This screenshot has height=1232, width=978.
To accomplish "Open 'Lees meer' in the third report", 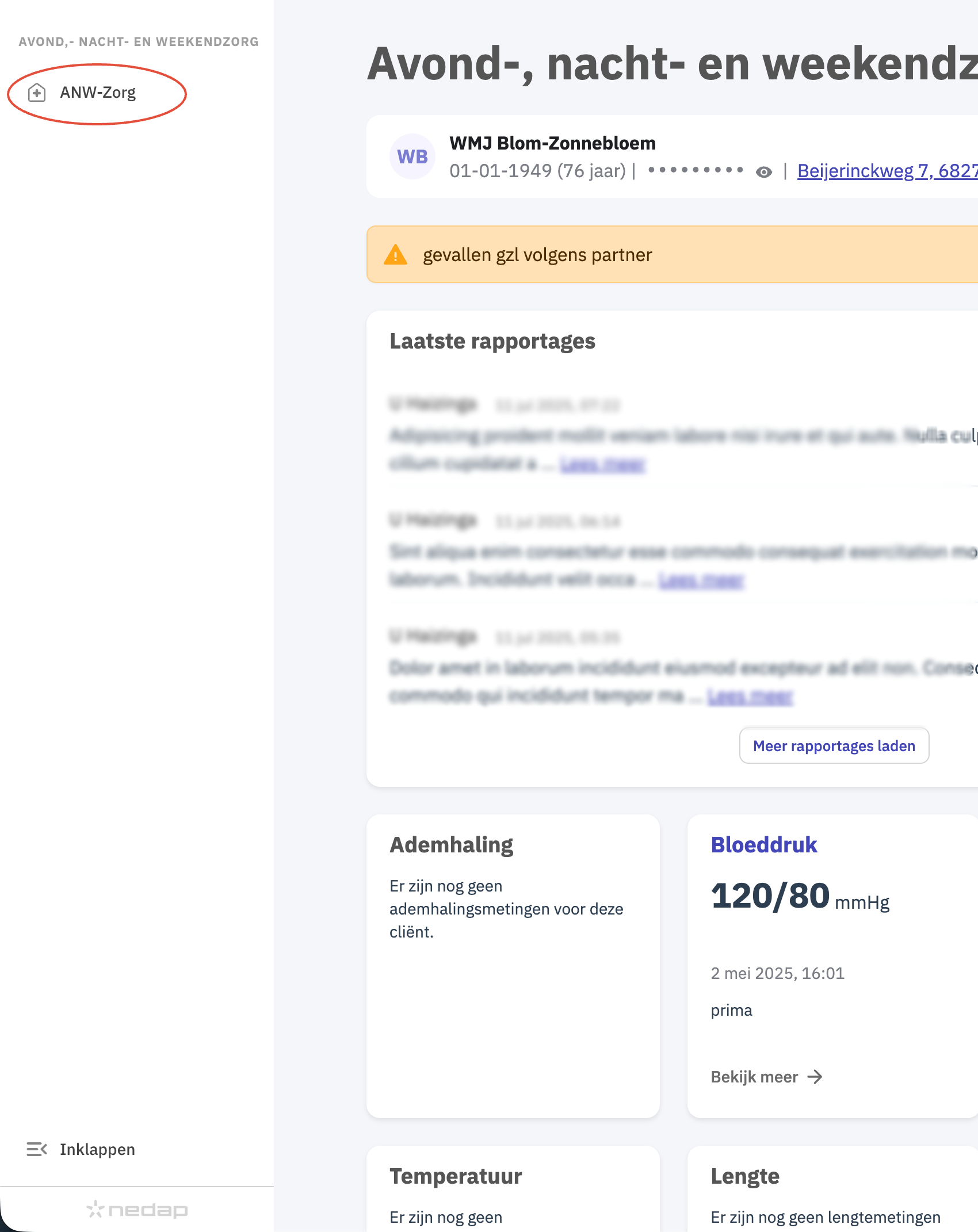I will (x=750, y=697).
